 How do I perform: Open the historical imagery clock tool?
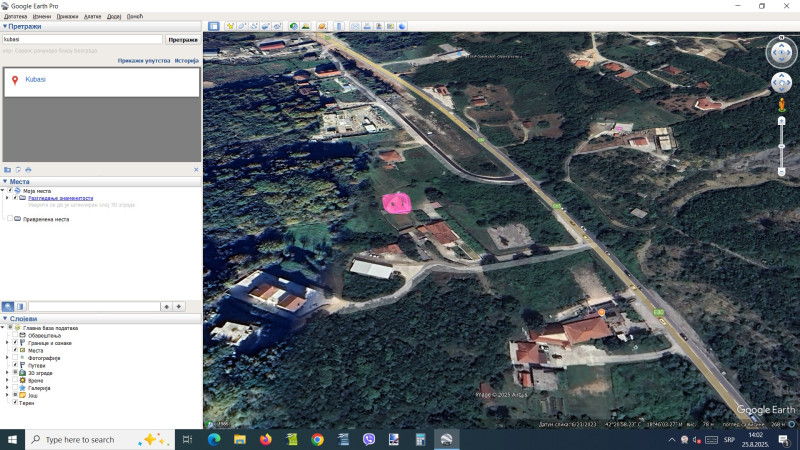(x=294, y=26)
